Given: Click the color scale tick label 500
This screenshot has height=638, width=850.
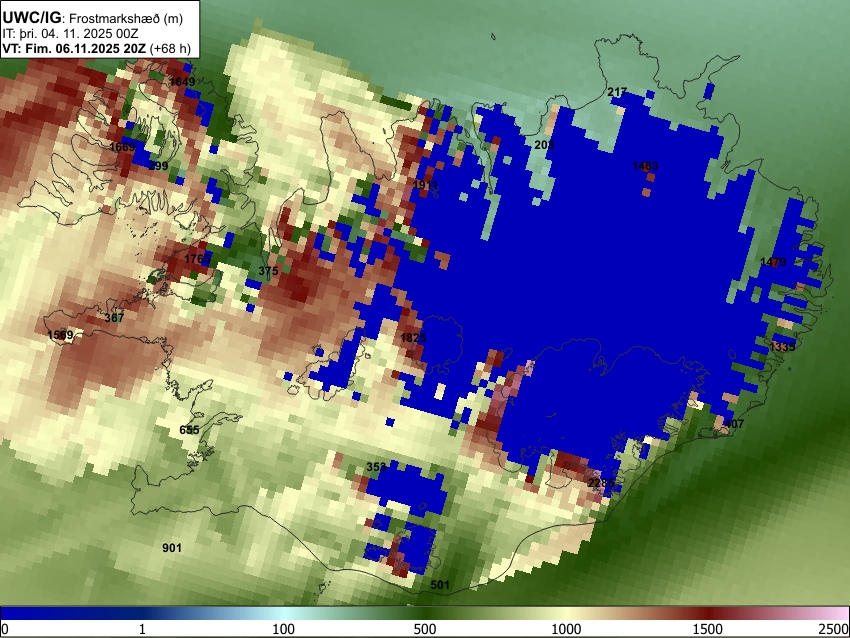Looking at the screenshot, I should (424, 629).
